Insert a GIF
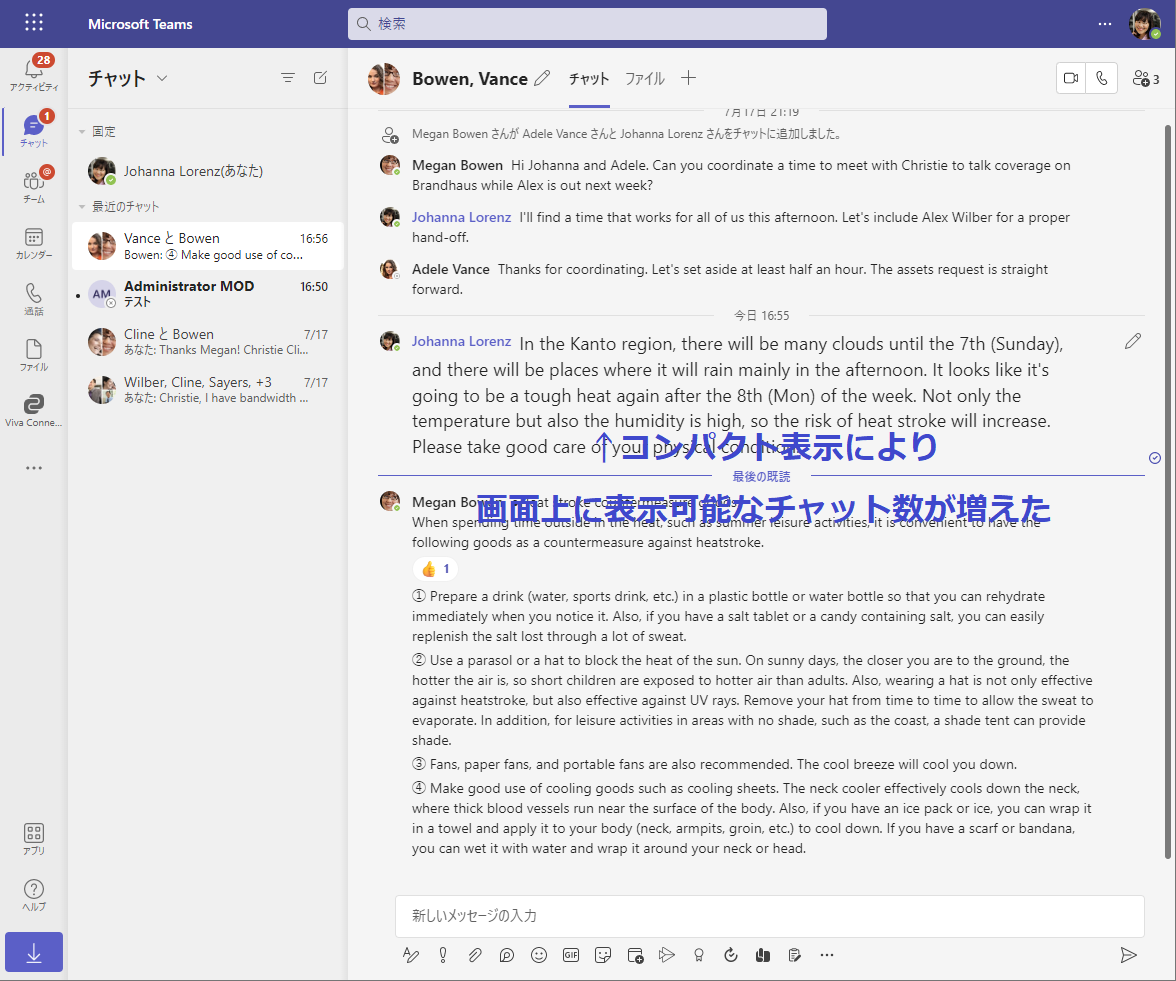The image size is (1176, 981). (571, 955)
